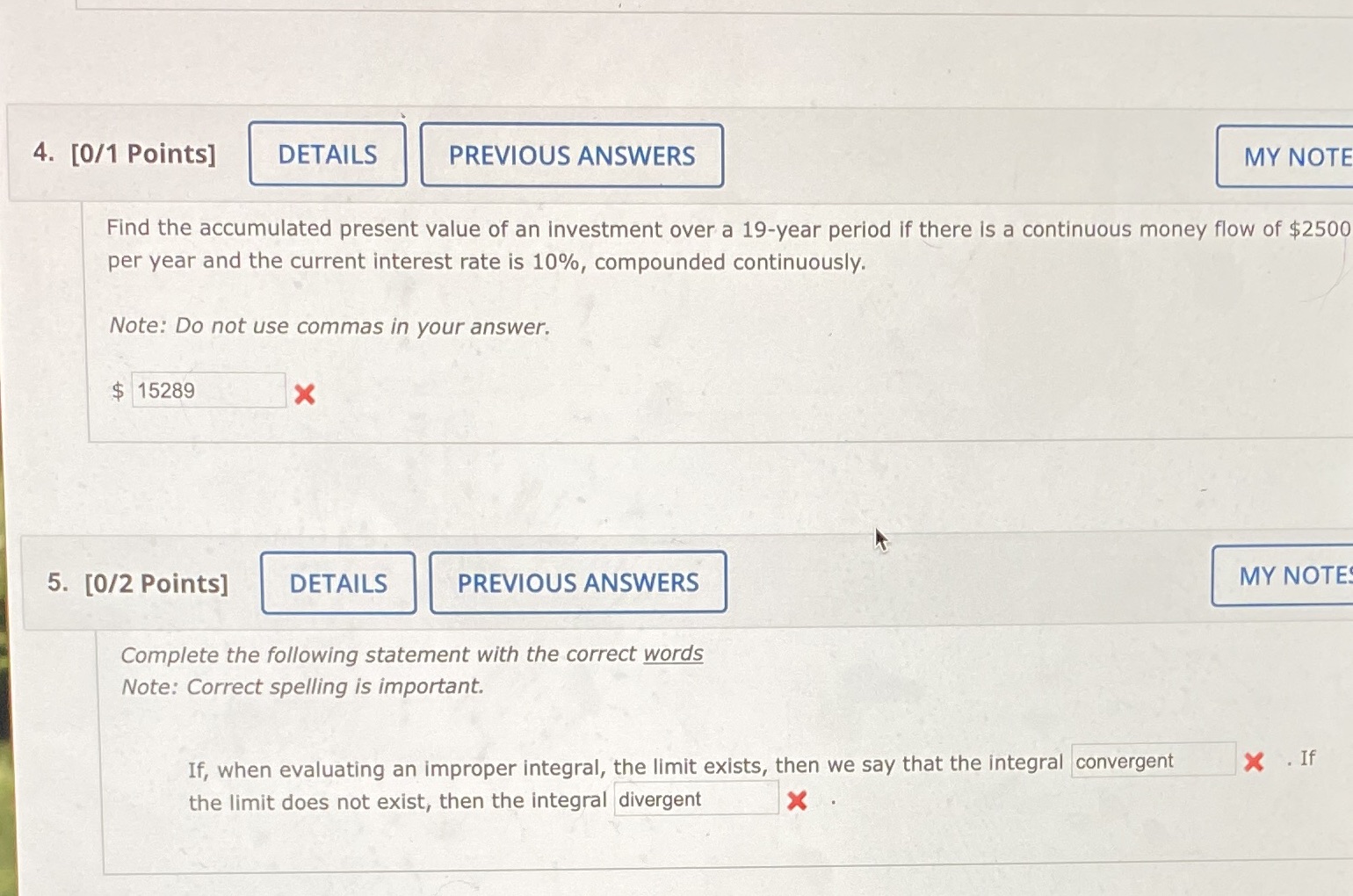This screenshot has height=896, width=1353.
Task: Open DETAILS for question 4
Action: click(328, 155)
